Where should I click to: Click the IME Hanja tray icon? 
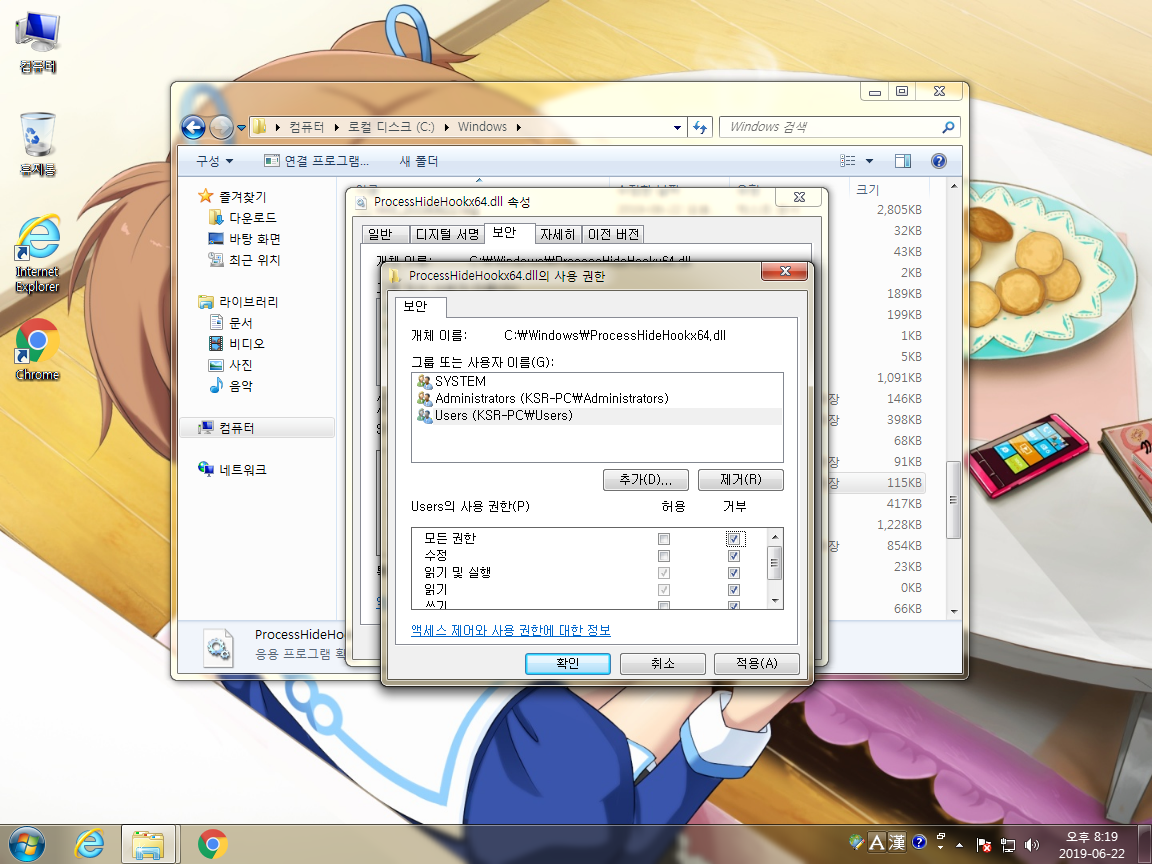[896, 842]
